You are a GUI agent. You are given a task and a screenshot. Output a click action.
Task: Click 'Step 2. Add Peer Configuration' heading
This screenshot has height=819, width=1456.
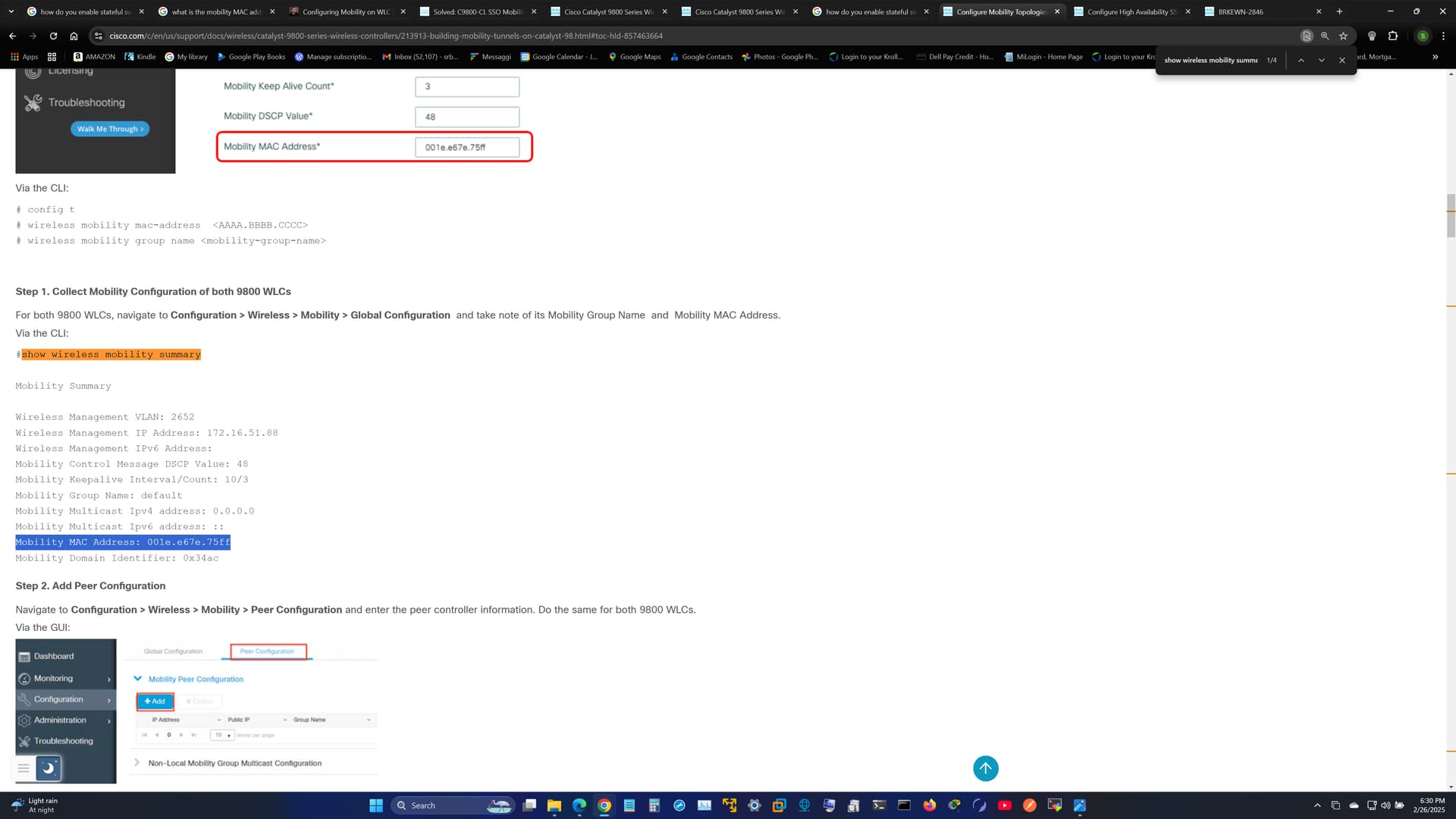point(90,585)
